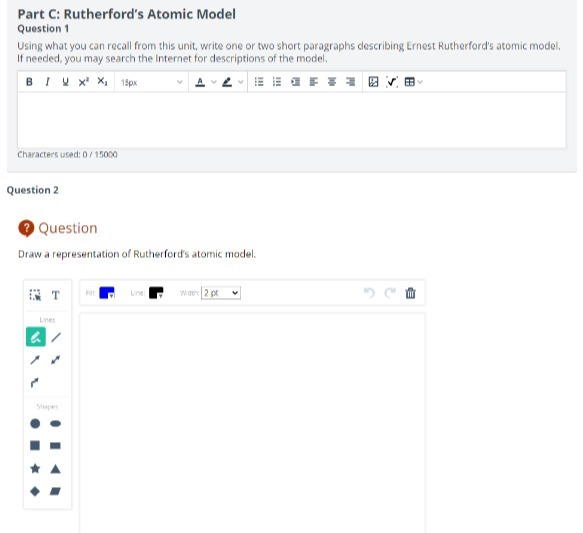Select the ellipse shape tool

pos(55,423)
